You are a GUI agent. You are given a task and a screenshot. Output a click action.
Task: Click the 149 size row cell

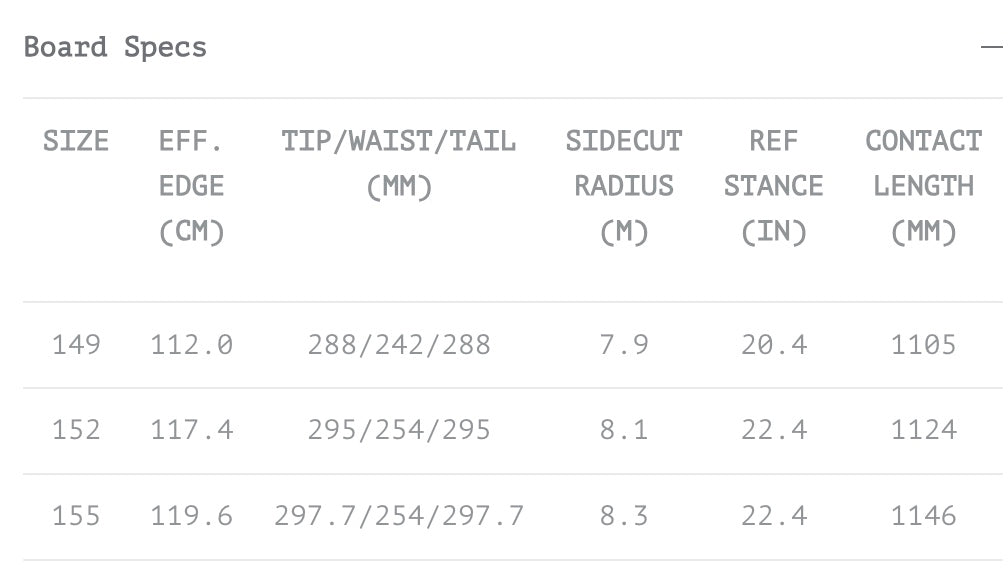tap(76, 345)
